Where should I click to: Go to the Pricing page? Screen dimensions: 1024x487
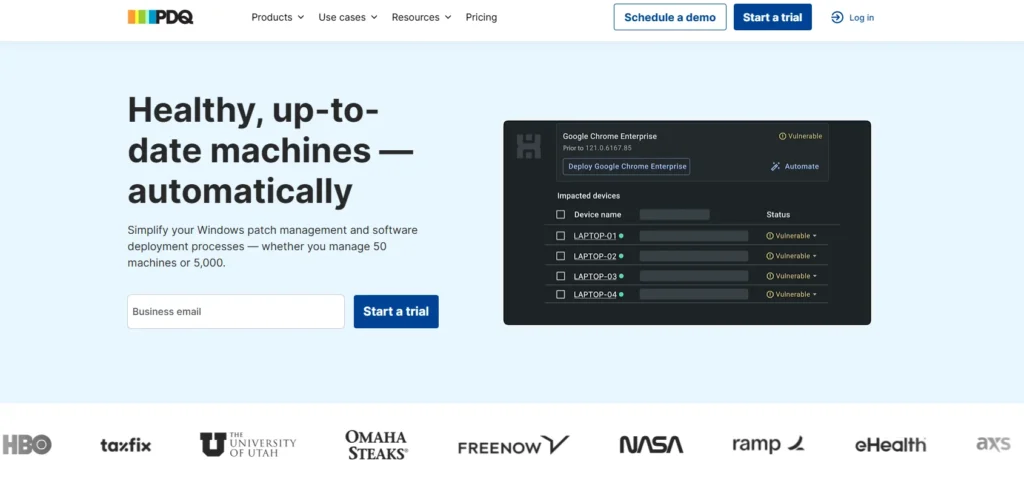481,18
